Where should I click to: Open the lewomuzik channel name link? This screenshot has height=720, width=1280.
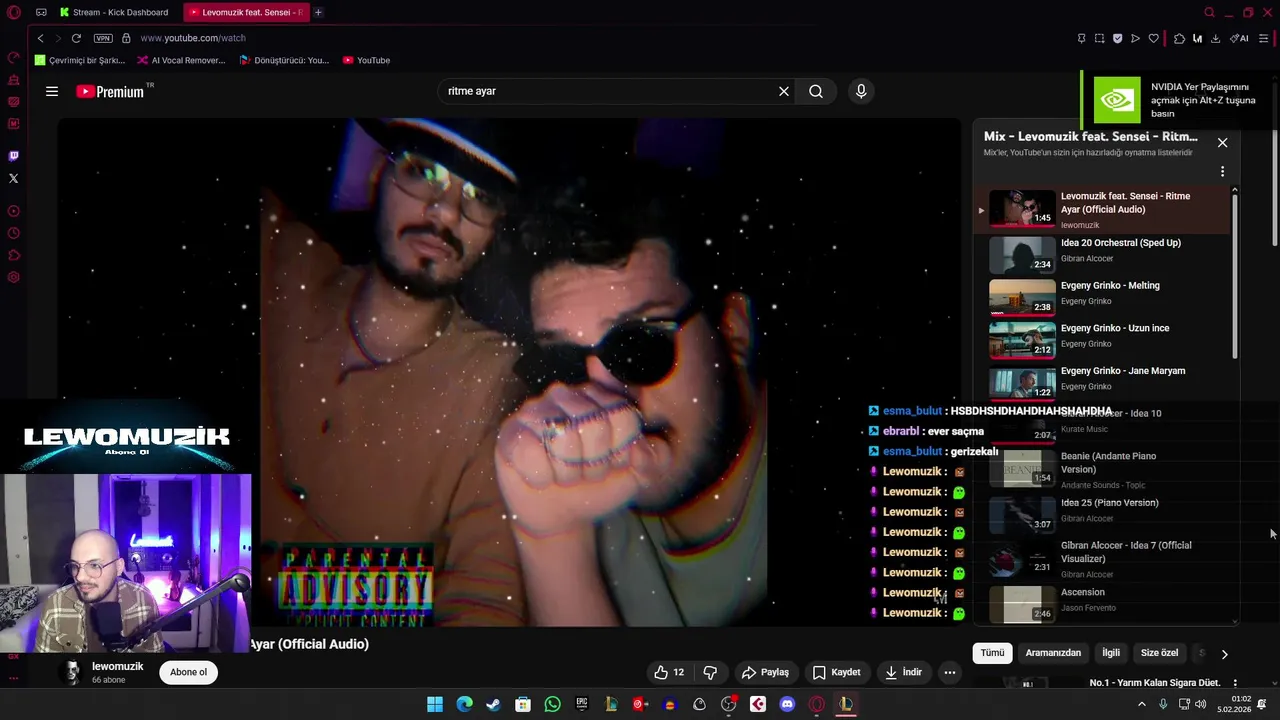coord(117,666)
